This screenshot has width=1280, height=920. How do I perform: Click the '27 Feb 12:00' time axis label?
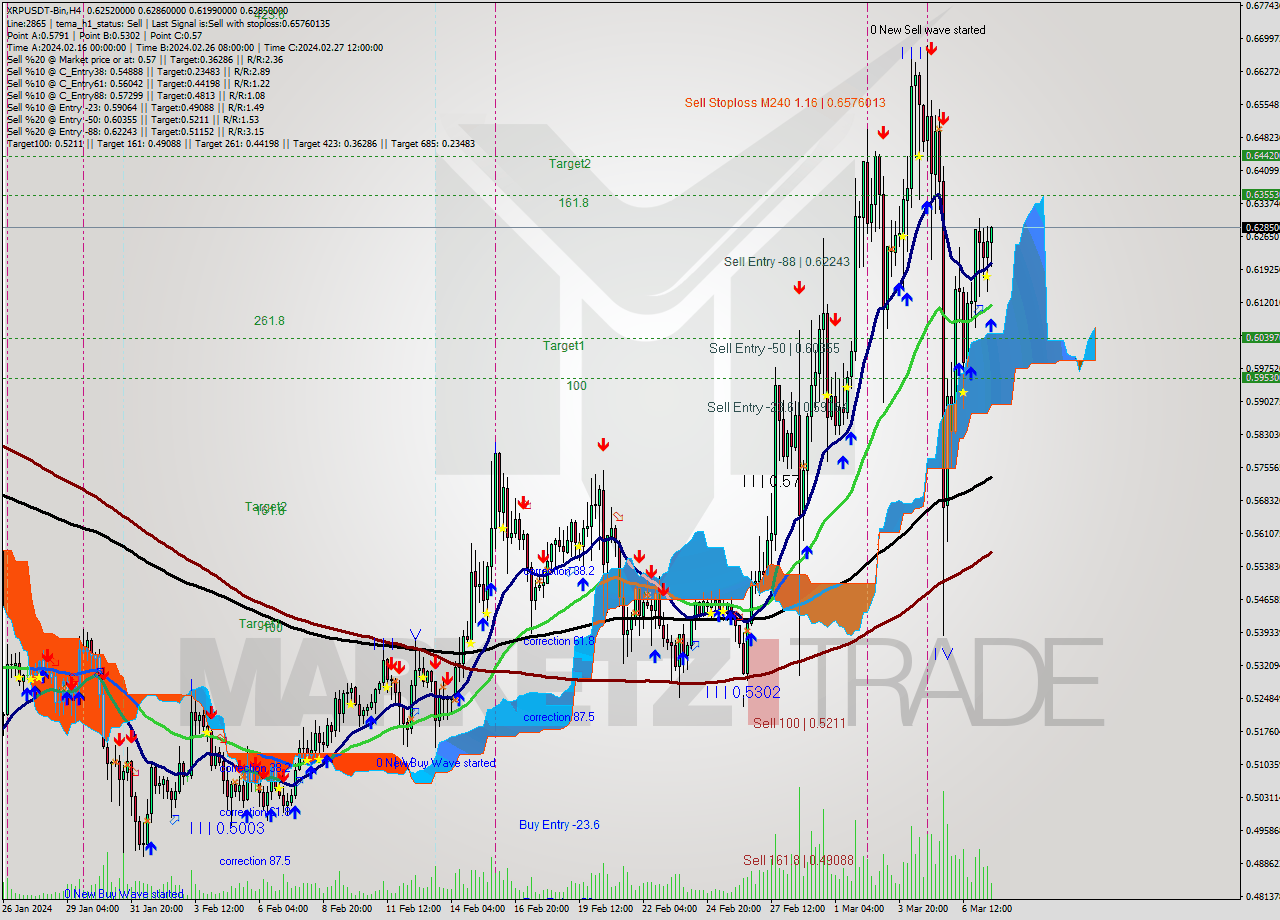(797, 909)
